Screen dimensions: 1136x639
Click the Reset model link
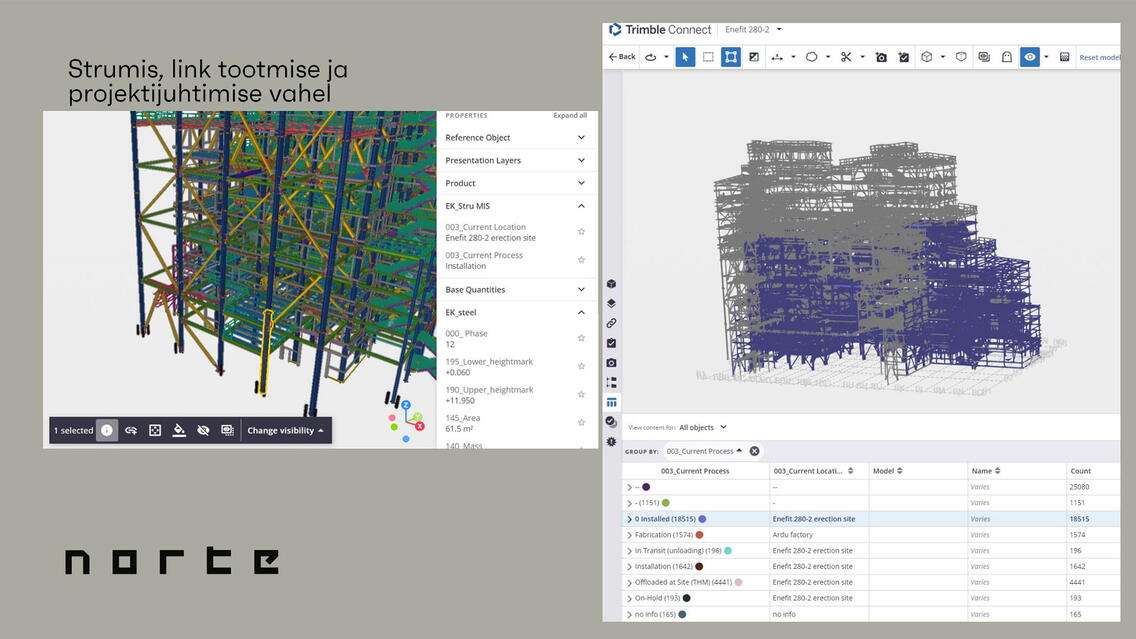click(x=1099, y=57)
